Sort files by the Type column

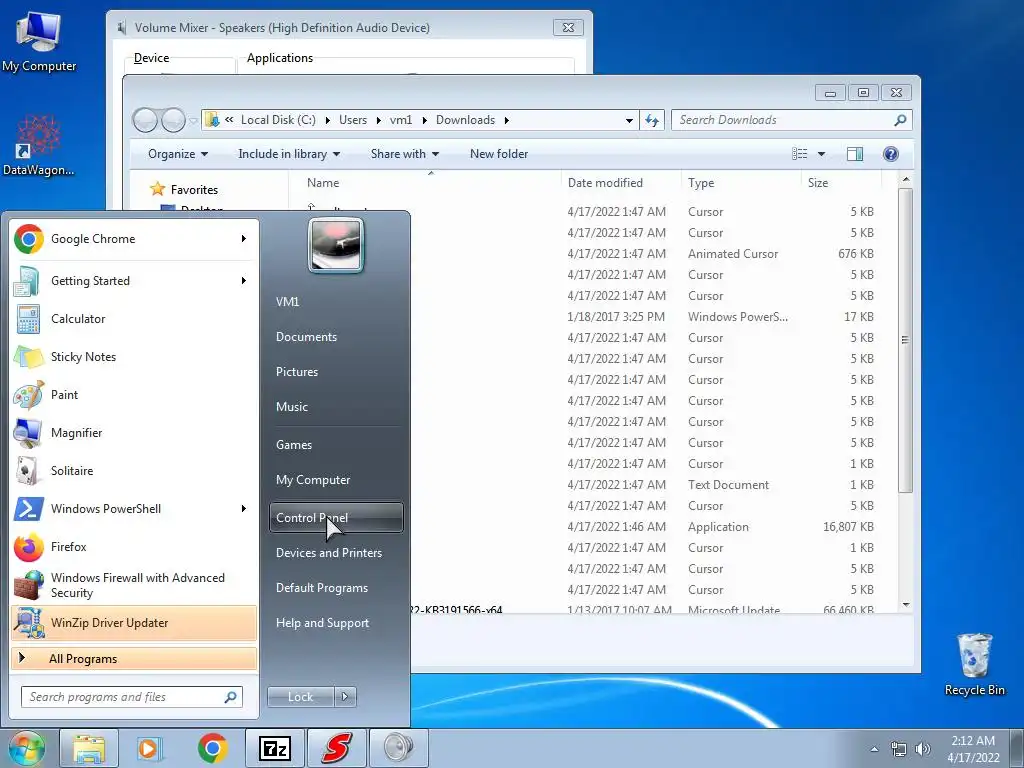click(741, 183)
